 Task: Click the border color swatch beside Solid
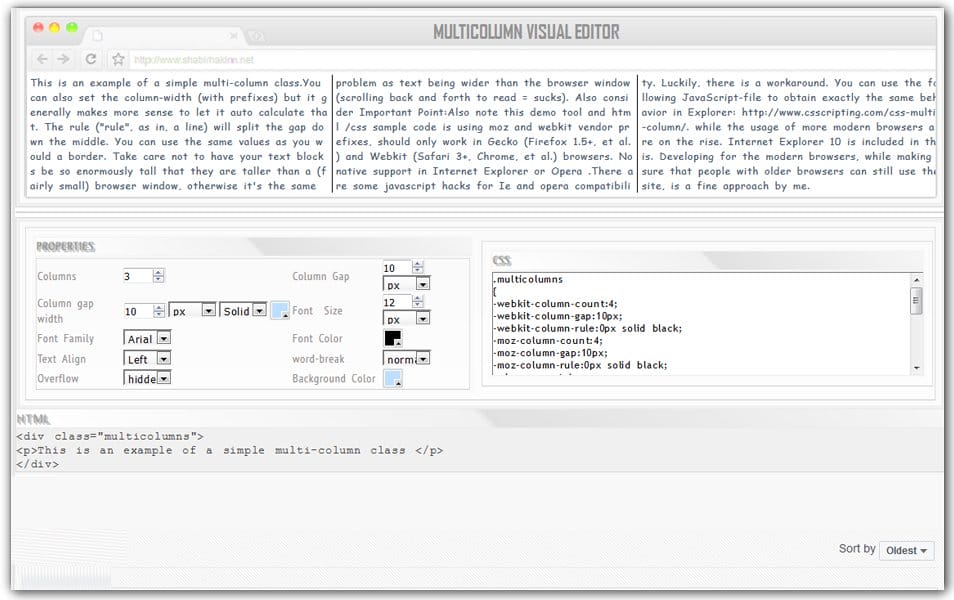(x=278, y=311)
